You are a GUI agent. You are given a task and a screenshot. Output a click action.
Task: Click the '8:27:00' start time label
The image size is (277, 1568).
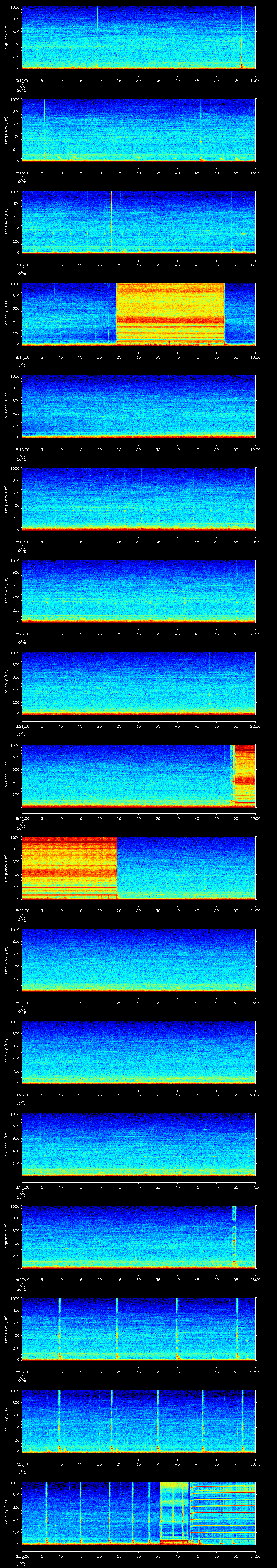[x=22, y=1279]
